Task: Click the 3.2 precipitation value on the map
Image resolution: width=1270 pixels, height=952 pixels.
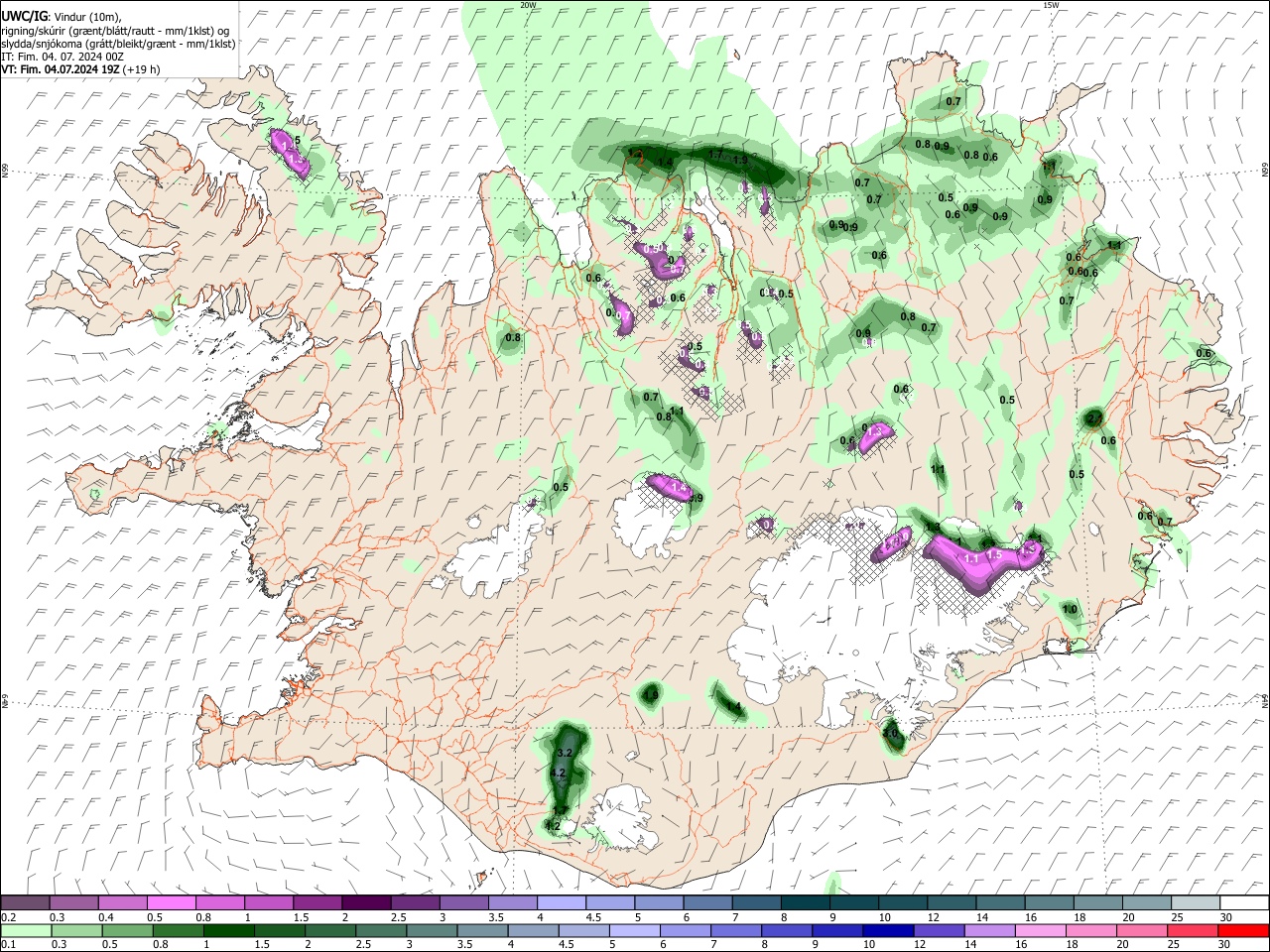Action: [x=566, y=754]
